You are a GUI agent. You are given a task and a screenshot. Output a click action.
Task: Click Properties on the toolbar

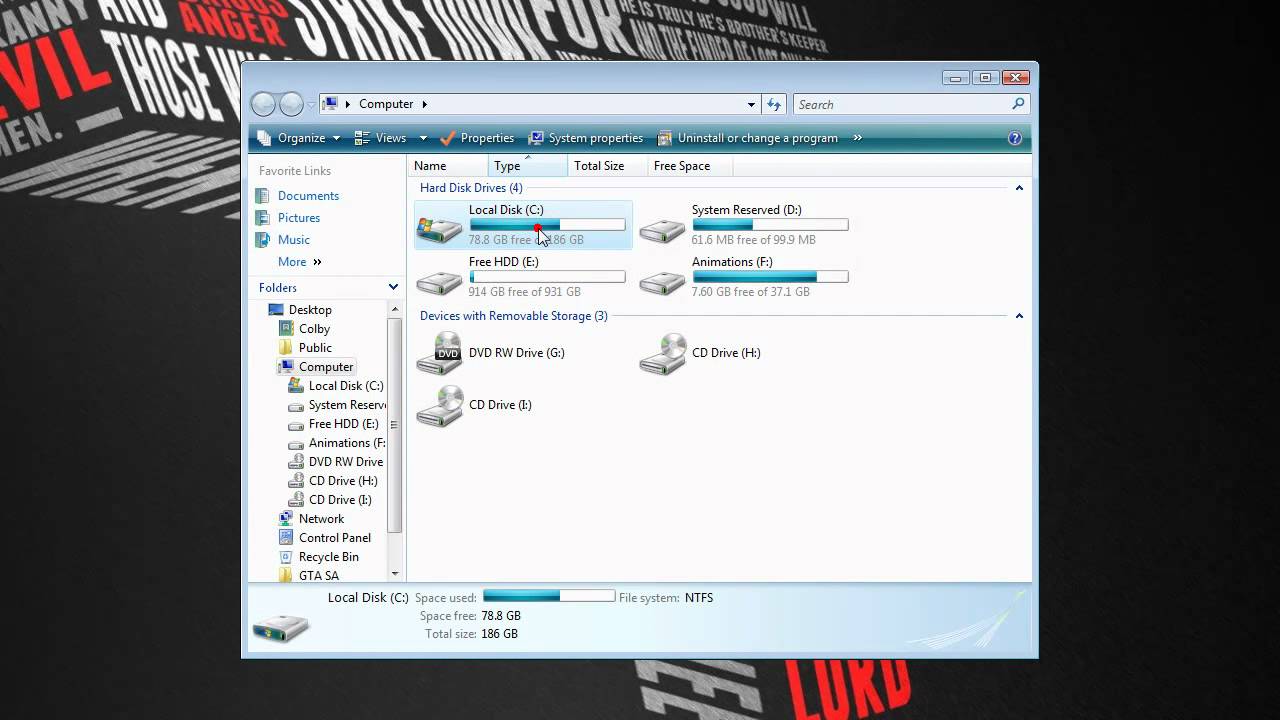pos(477,138)
